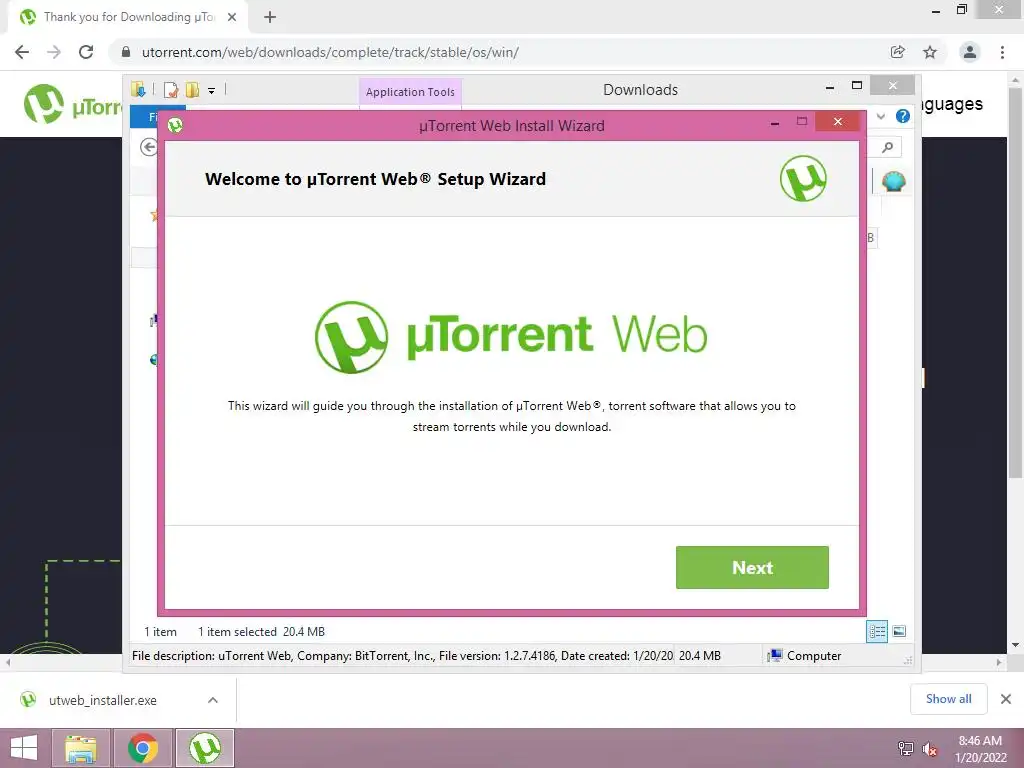Click the green Next button in wizard
This screenshot has height=768, width=1024.
tap(752, 567)
